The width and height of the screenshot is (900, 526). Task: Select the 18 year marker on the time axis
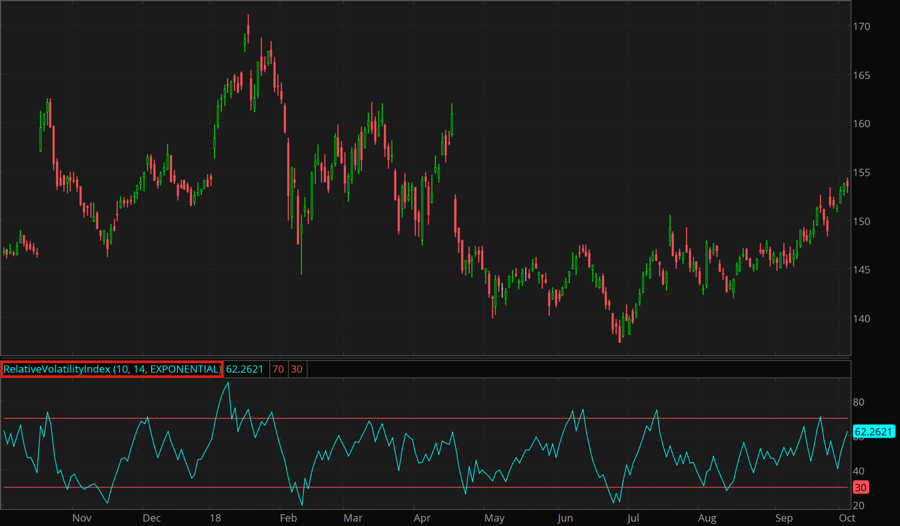(x=215, y=518)
